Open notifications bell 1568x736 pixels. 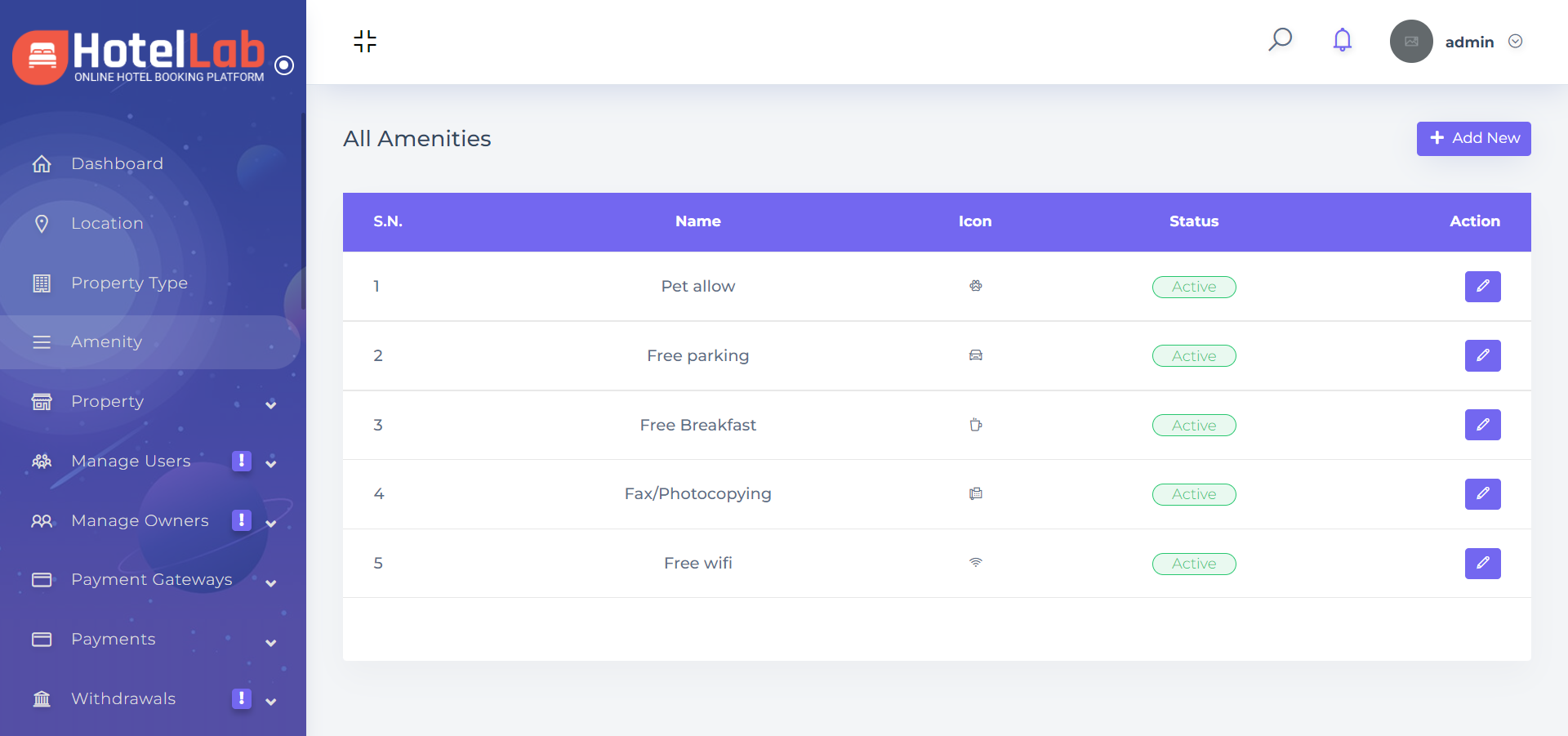(x=1342, y=40)
